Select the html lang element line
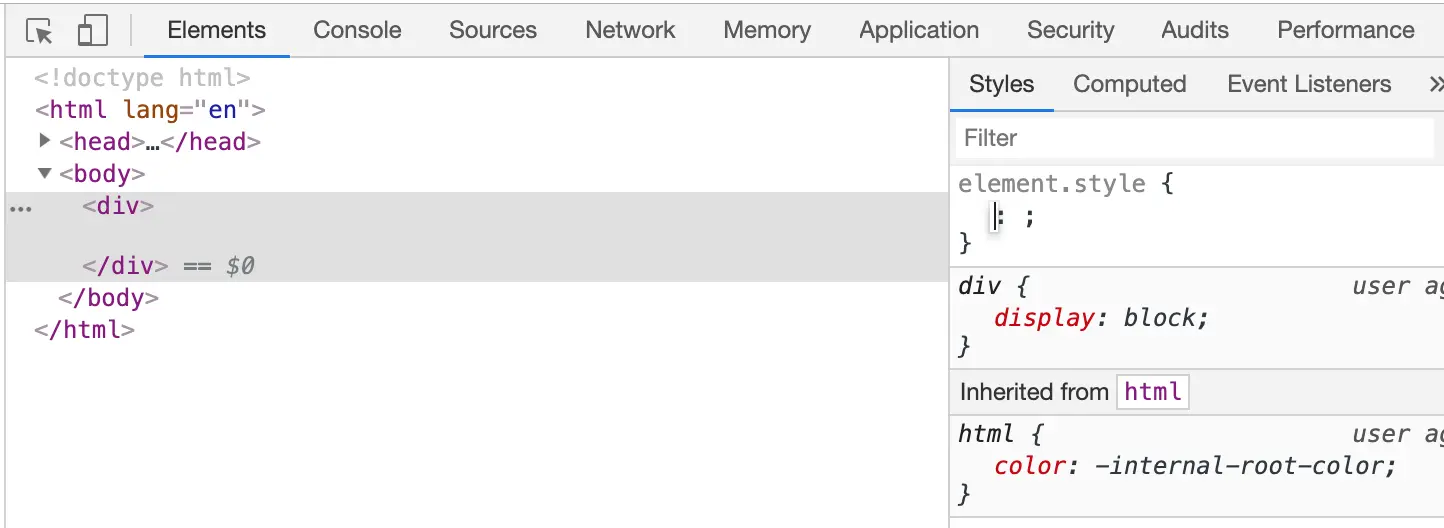 coord(150,110)
